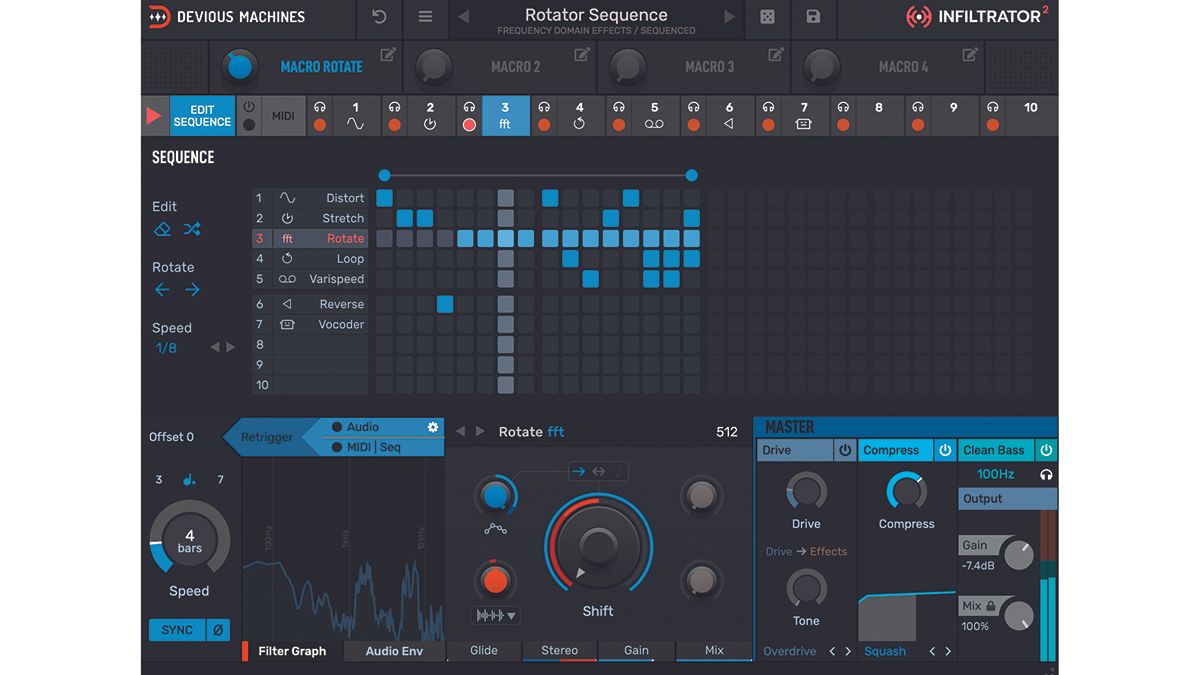Click the EDIT SEQUENCE button

pos(202,116)
